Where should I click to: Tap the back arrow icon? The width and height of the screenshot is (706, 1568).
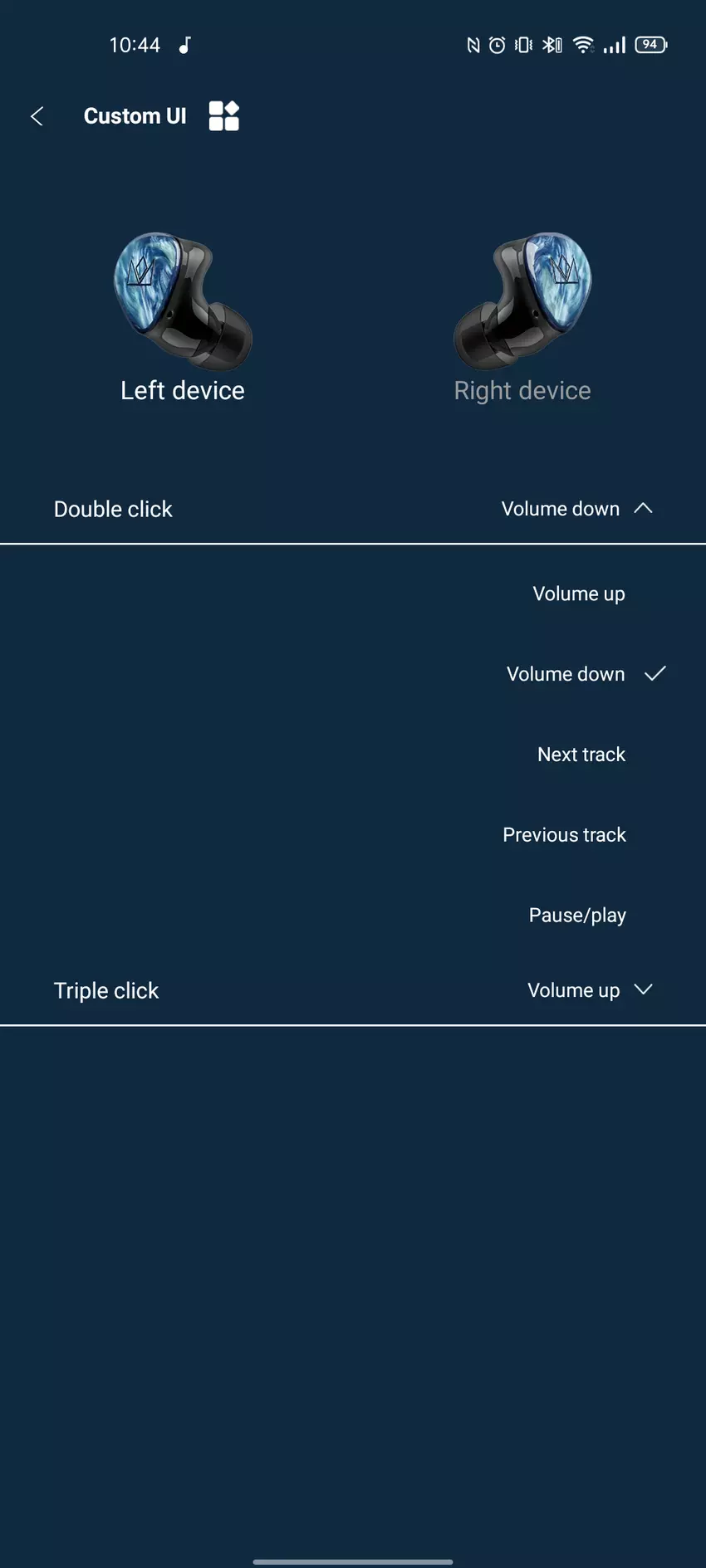pos(37,116)
